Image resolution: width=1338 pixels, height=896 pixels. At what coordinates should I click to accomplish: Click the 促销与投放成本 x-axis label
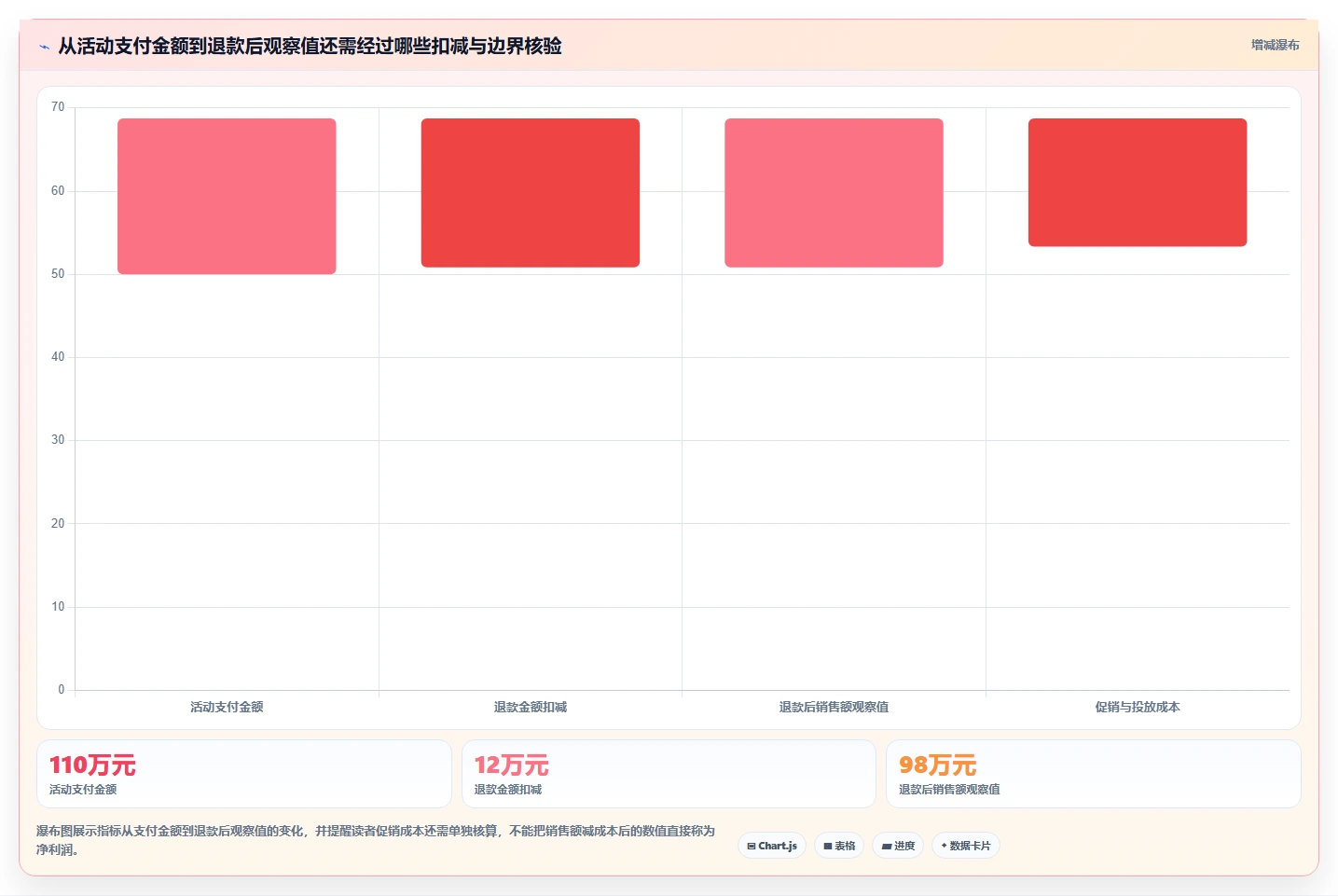tap(1138, 707)
